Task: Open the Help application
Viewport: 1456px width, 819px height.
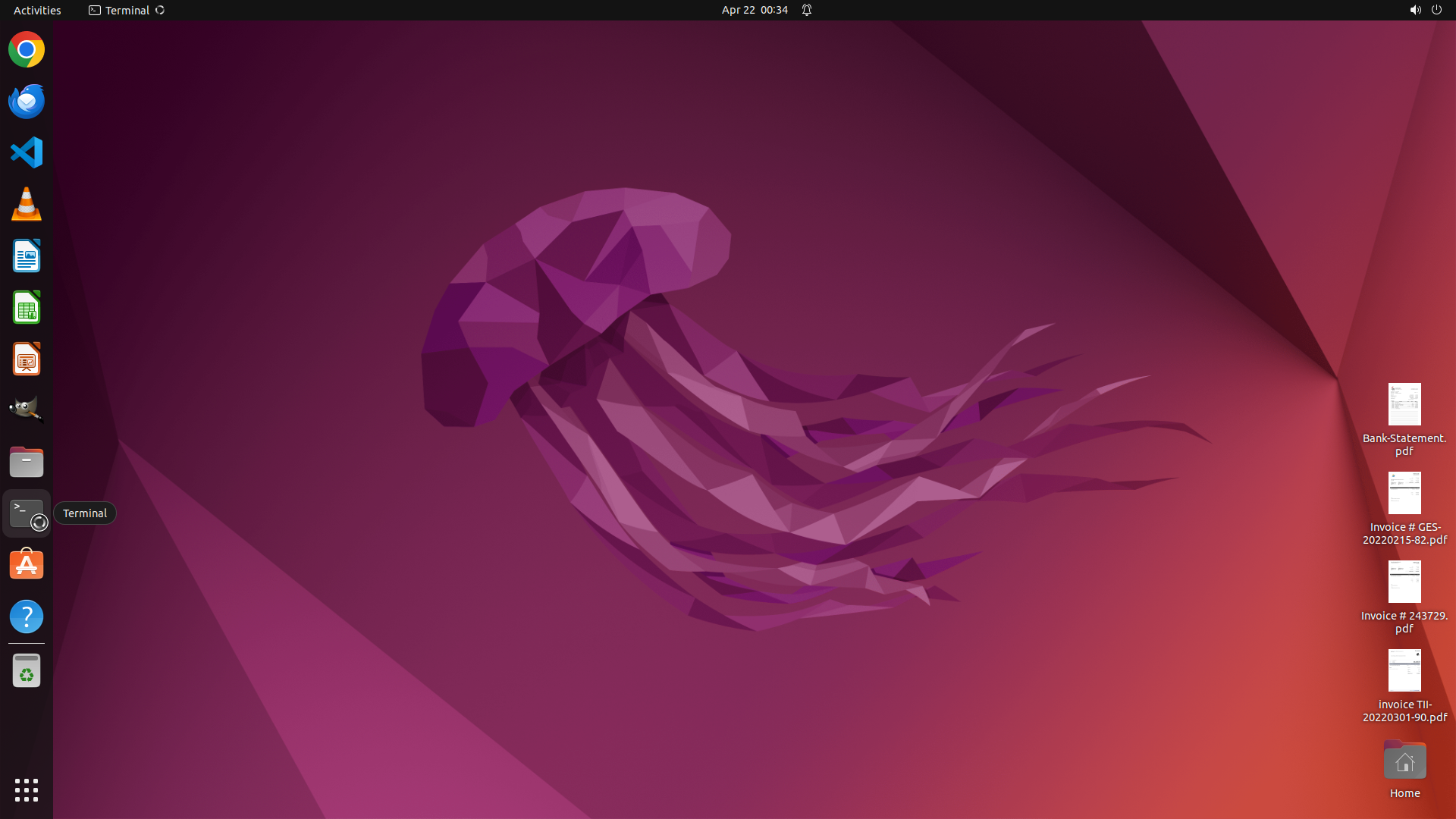Action: (x=27, y=617)
